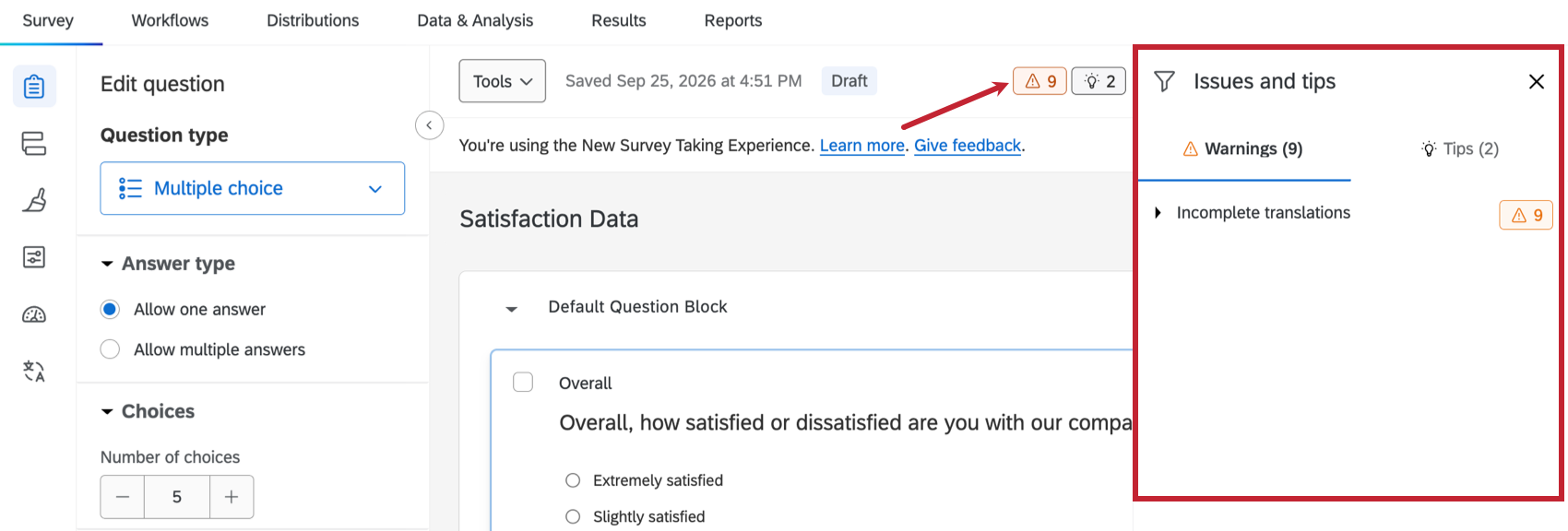
Task: Choose the Slightly satisfied option
Action: (573, 516)
